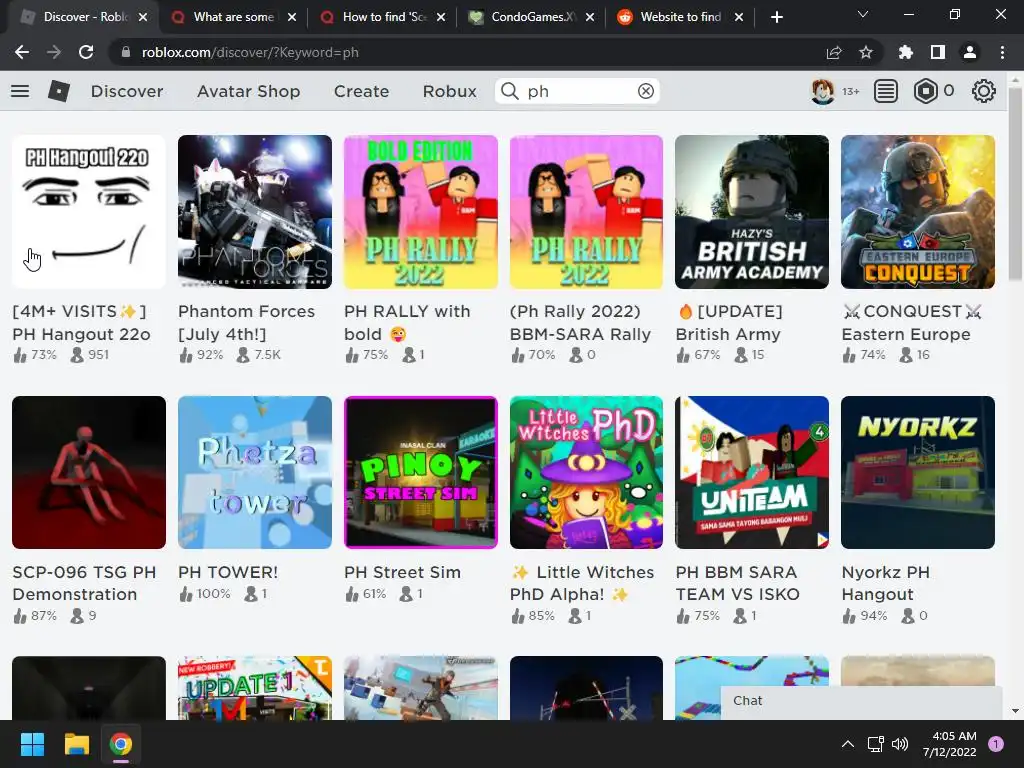Open the Roblox hamburger navigation menu
The width and height of the screenshot is (1024, 768).
tap(20, 91)
